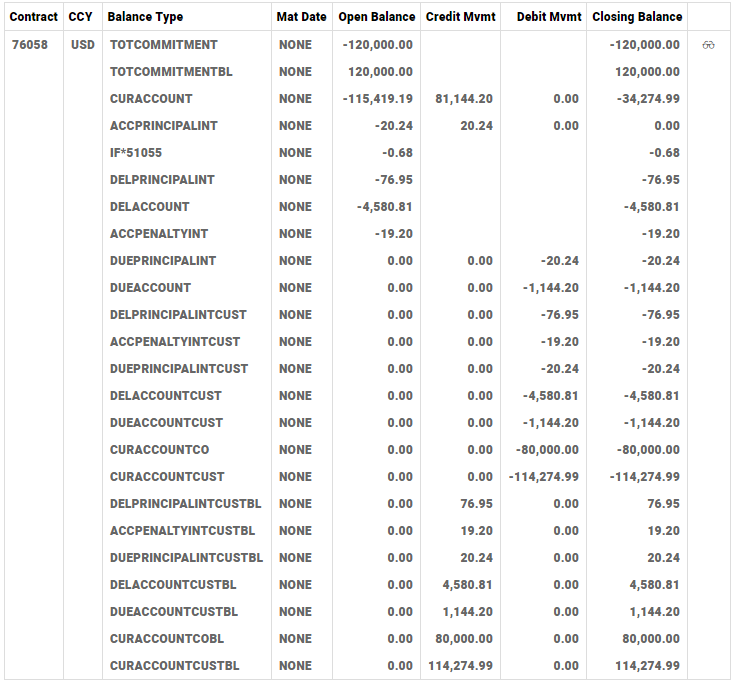This screenshot has height=683, width=741.
Task: Select the CURACCOUNT balance type cell
Action: (151, 99)
